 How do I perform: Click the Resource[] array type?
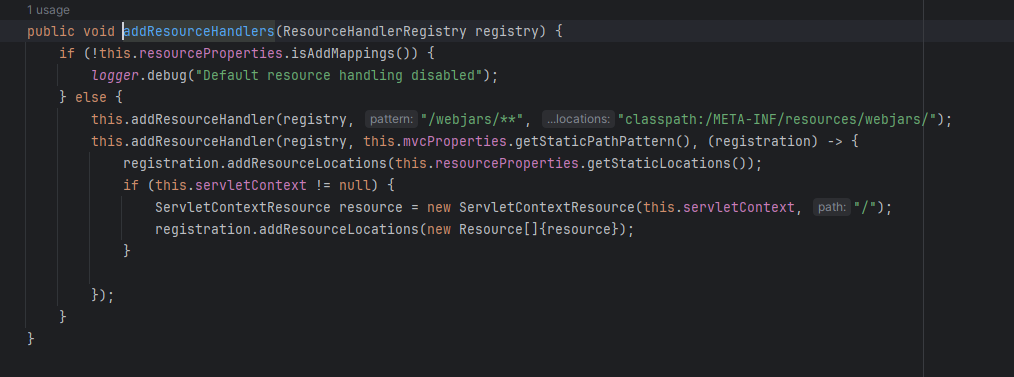tap(499, 229)
